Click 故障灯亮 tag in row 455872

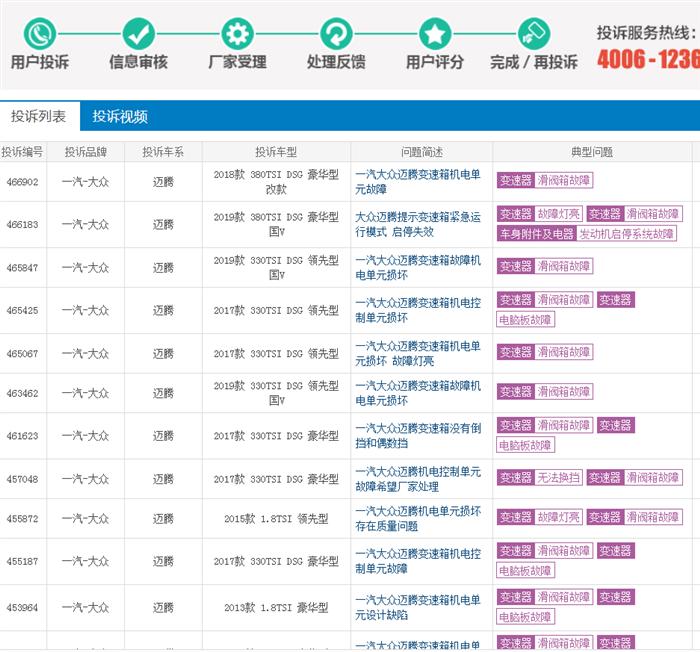(558, 517)
